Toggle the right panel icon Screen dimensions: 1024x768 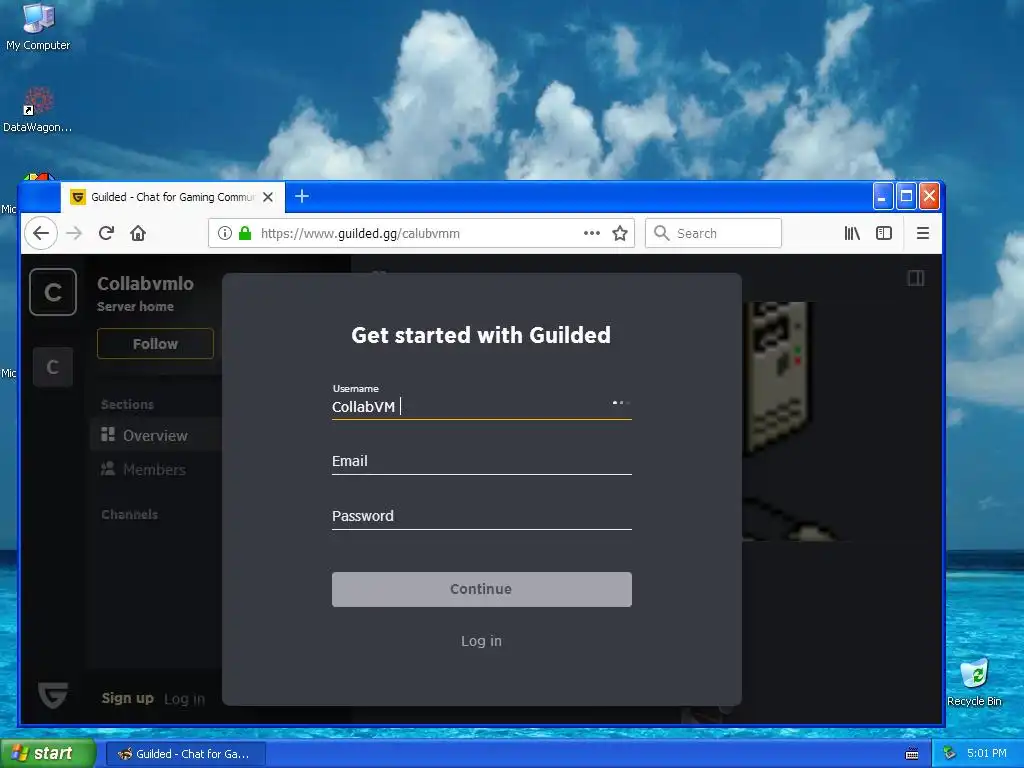point(916,278)
